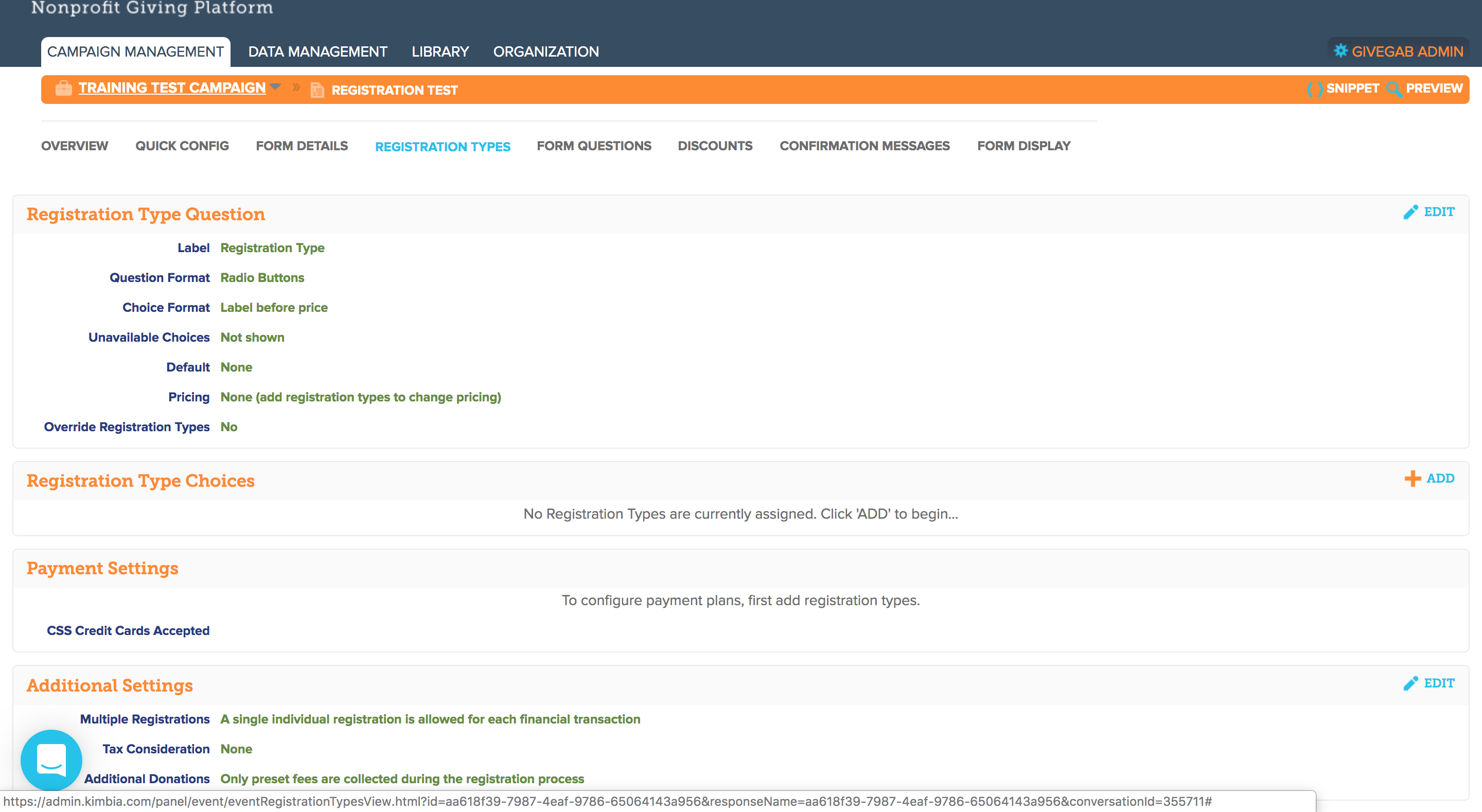The image size is (1482, 812).
Task: Open the Organization tab
Action: (546, 52)
